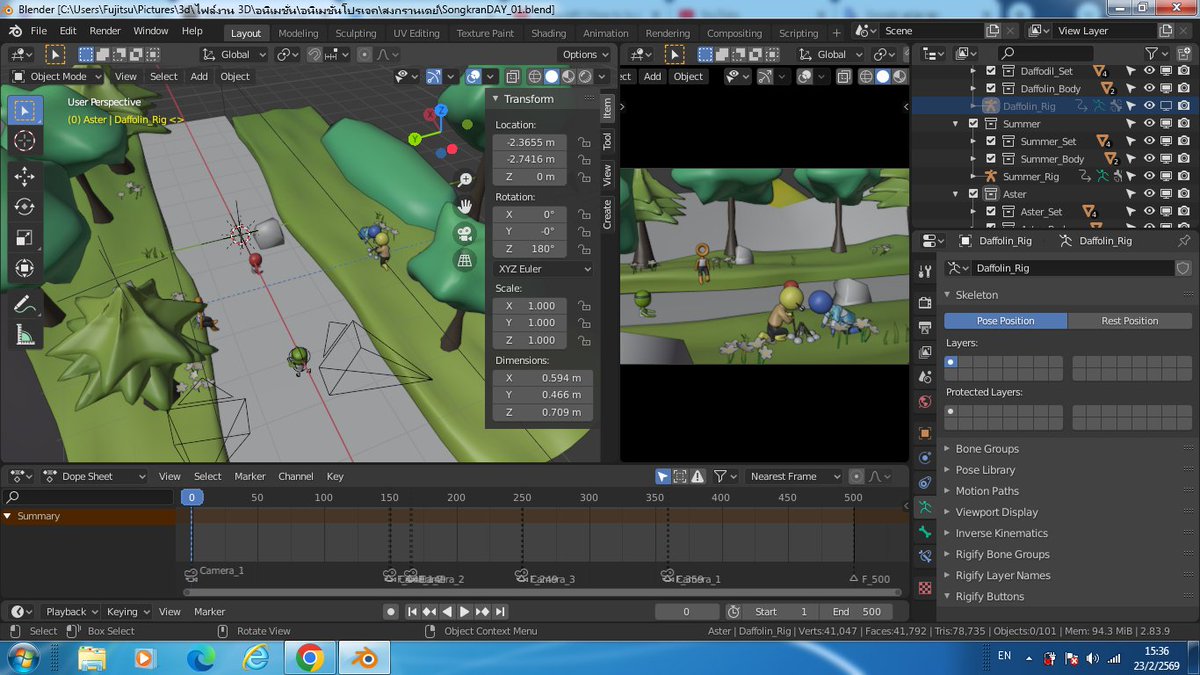The width and height of the screenshot is (1200, 675).
Task: Uncheck the Summer collection checkbox
Action: point(972,123)
